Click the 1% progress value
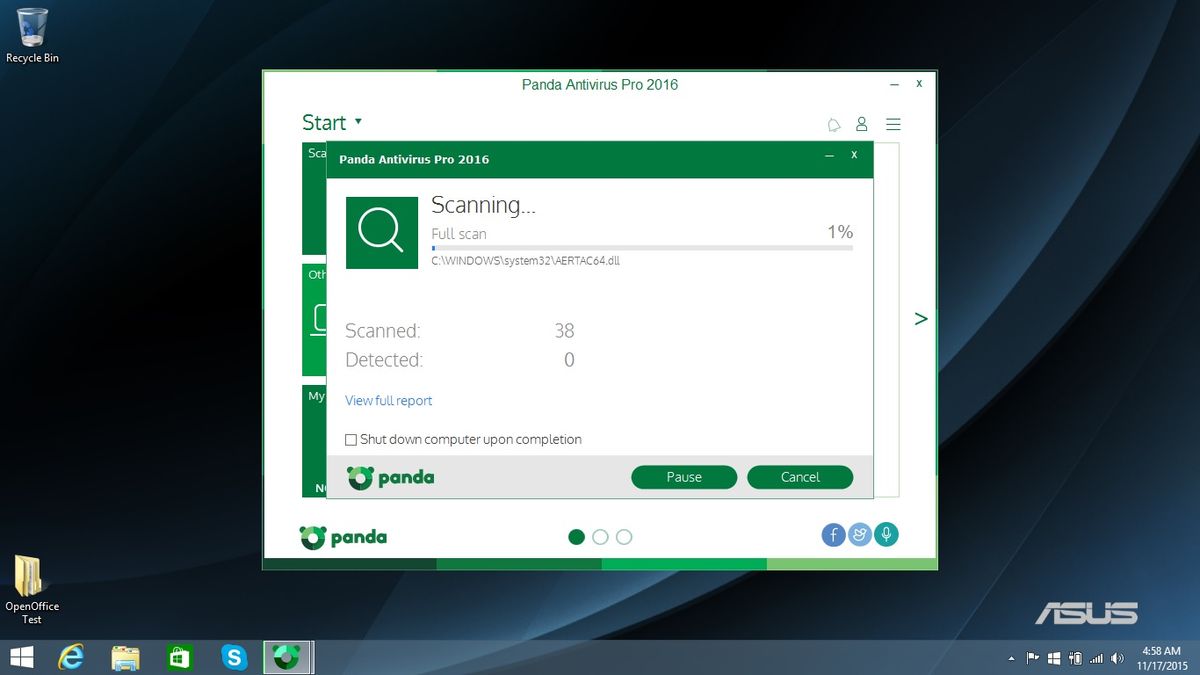1200x675 pixels. 840,232
